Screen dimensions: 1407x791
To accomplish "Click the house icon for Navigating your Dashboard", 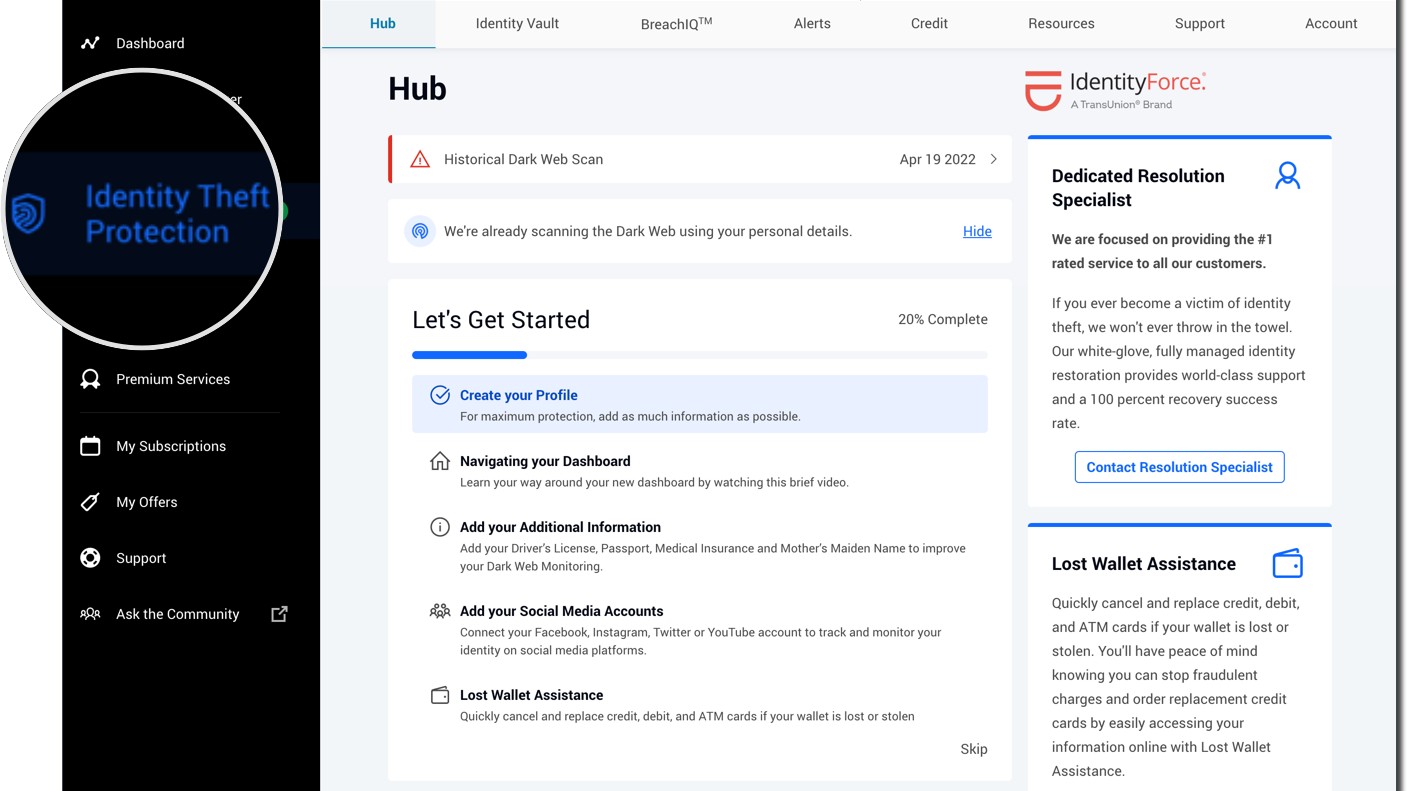I will coord(440,461).
